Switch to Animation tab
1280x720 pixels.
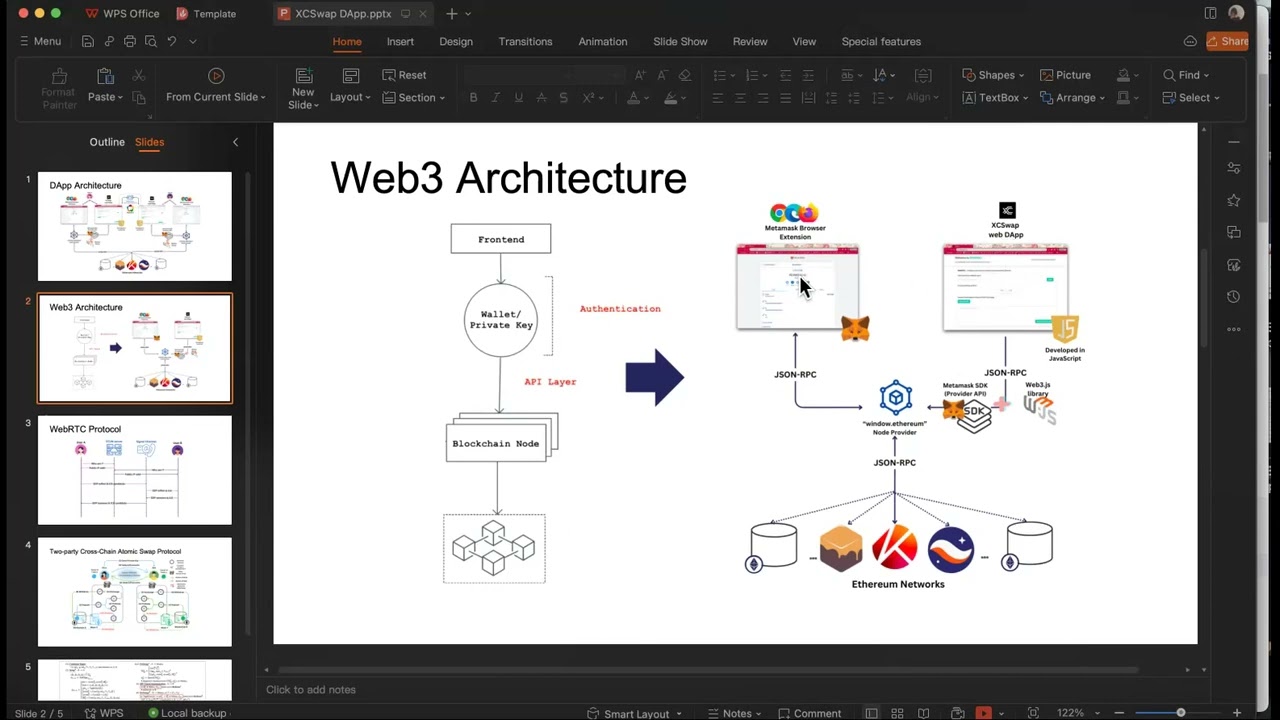pos(603,41)
